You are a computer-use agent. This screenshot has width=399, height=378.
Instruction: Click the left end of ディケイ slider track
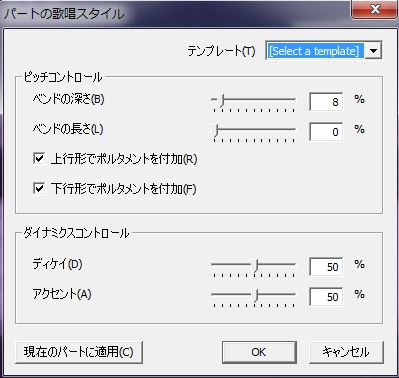point(214,264)
